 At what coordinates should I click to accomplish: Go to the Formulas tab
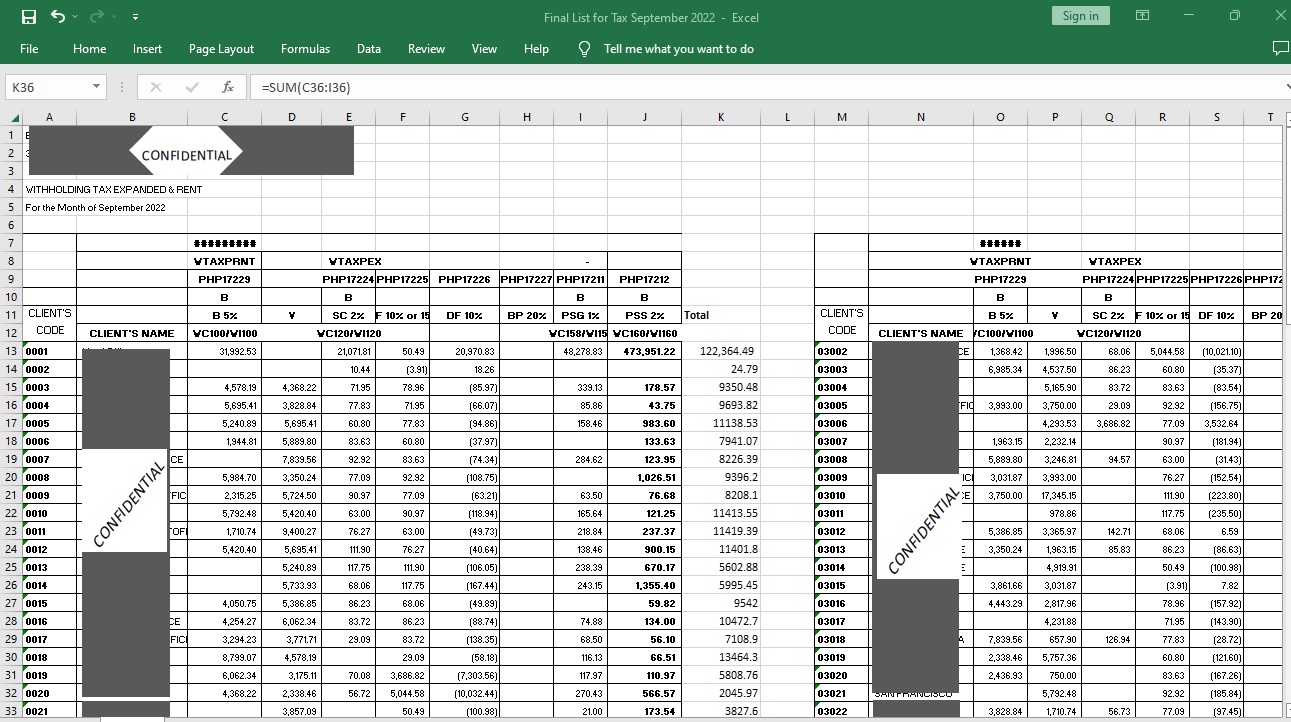point(305,49)
